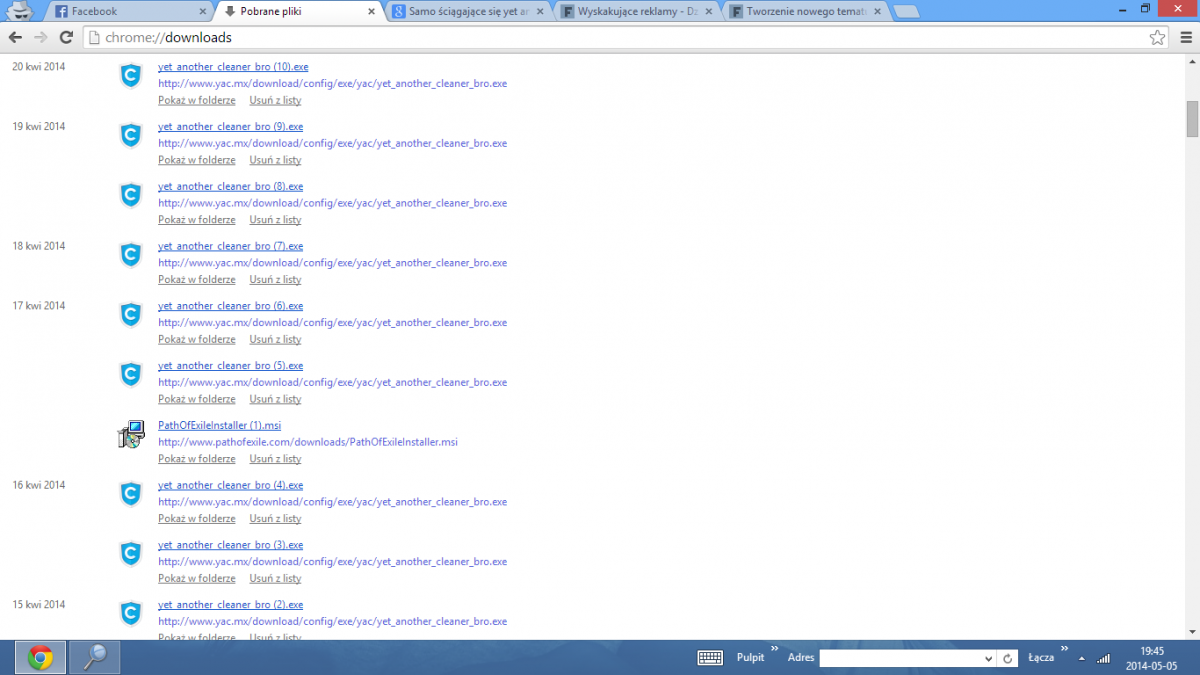Image resolution: width=1200 pixels, height=675 pixels.
Task: Bookmark this page with the star icon
Action: [x=1157, y=37]
